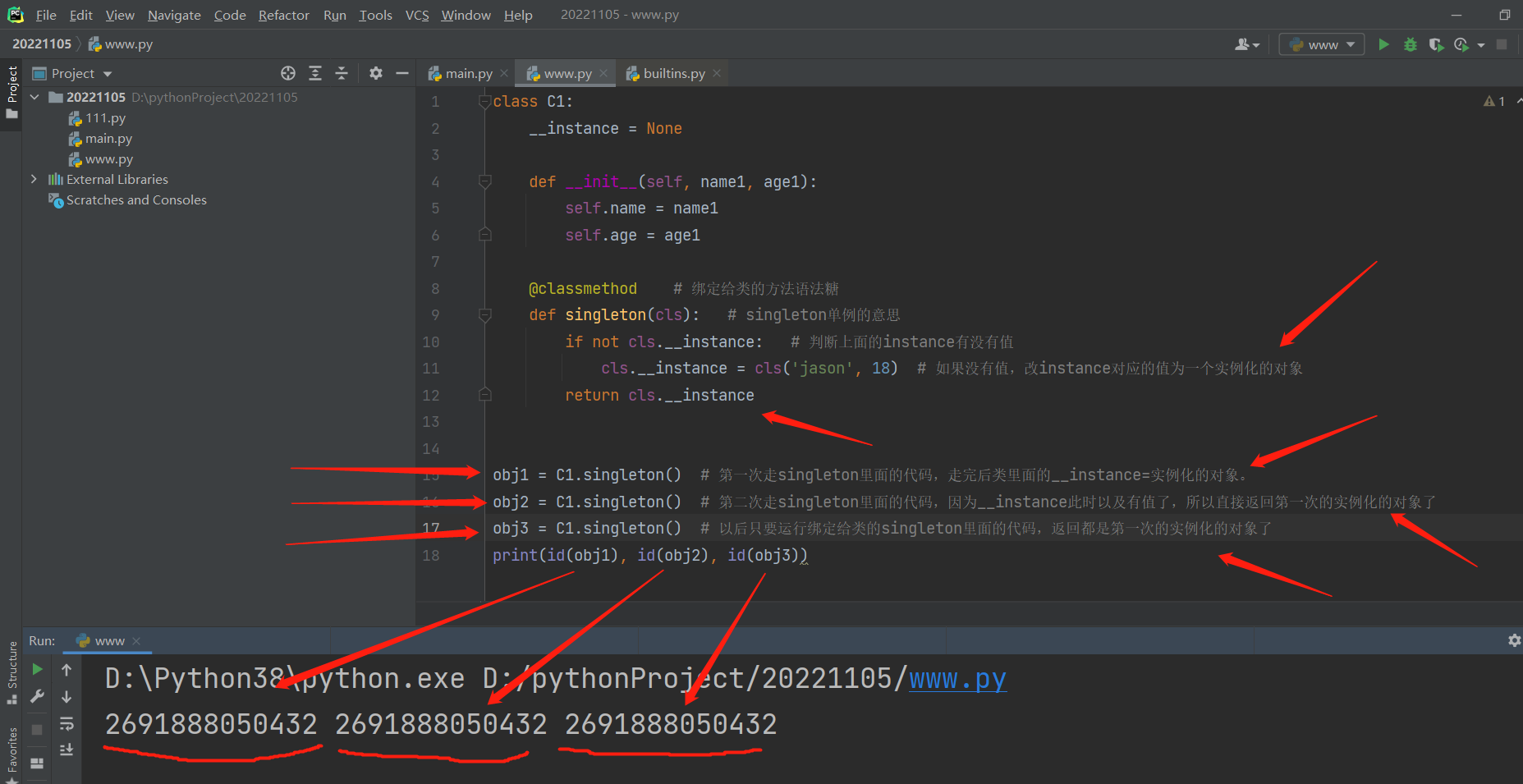This screenshot has height=784, width=1523.
Task: Open the VCS menu
Action: pyautogui.click(x=417, y=15)
